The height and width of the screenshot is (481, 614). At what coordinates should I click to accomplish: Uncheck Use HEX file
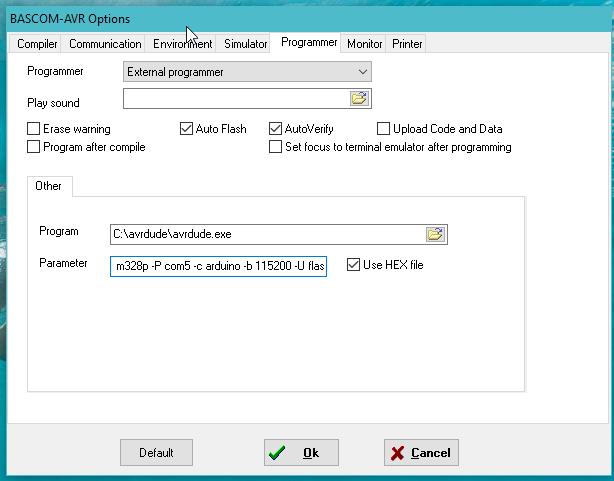tap(353, 265)
